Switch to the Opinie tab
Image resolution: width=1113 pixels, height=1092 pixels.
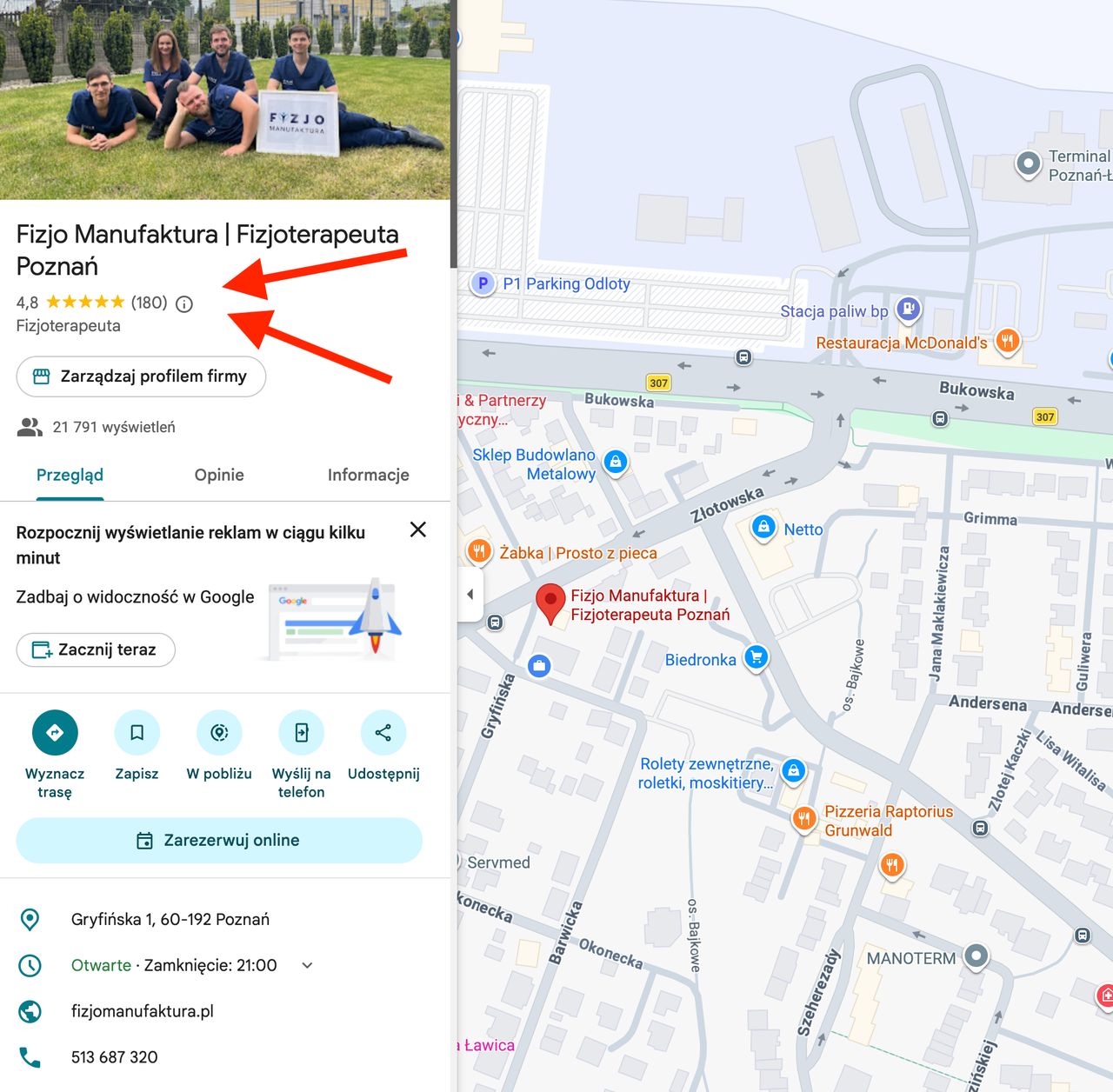click(219, 476)
